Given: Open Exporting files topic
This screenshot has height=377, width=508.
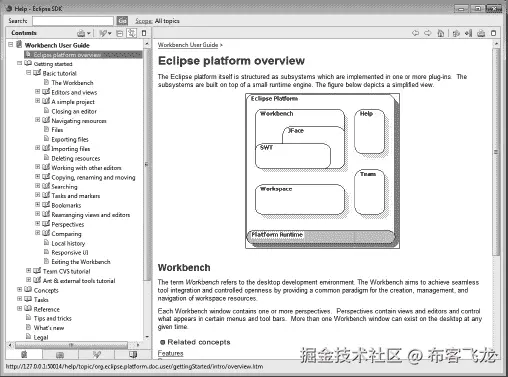Looking at the screenshot, I should 70,139.
